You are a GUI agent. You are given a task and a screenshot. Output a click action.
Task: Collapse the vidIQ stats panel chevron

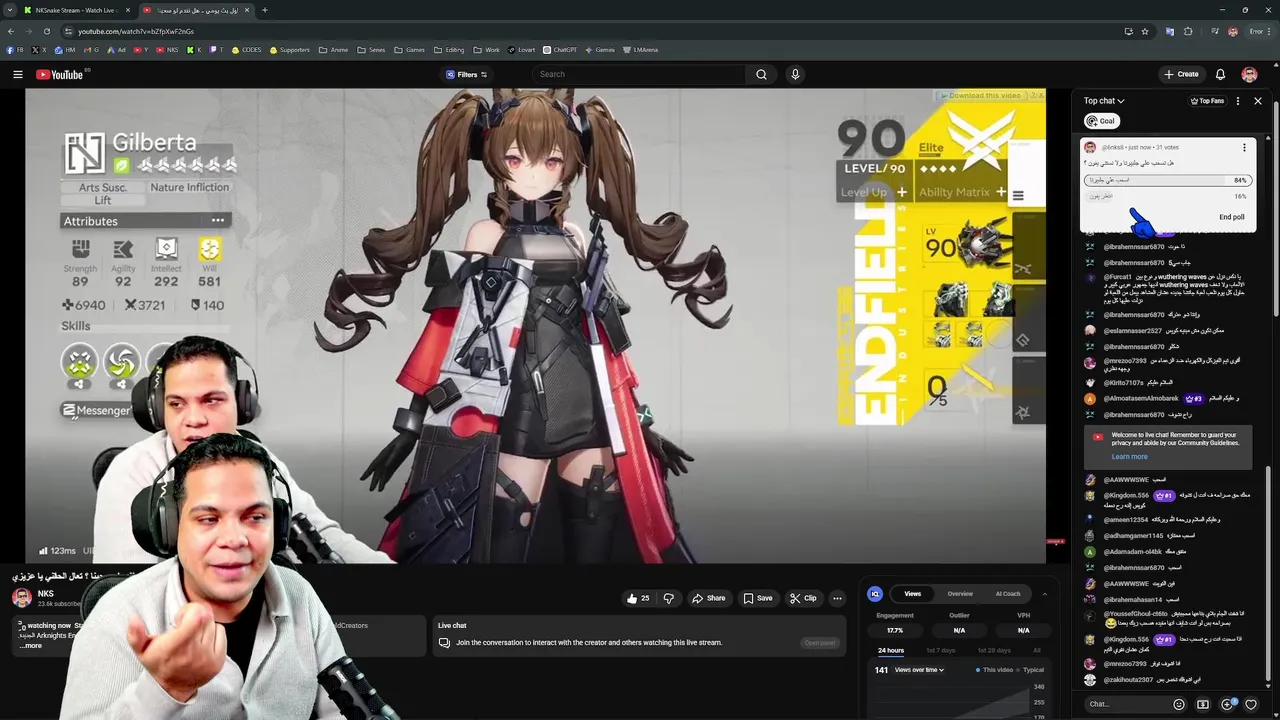click(x=1044, y=594)
